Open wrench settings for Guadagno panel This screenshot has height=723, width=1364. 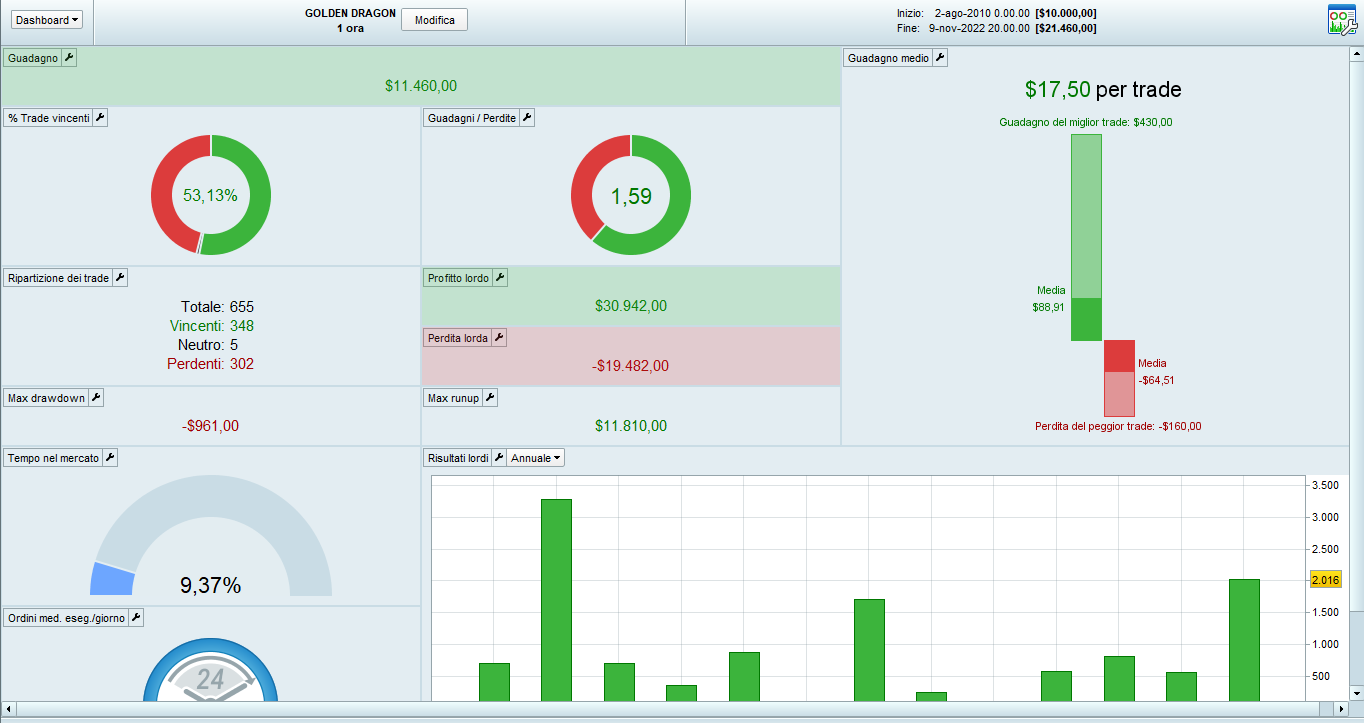click(69, 58)
